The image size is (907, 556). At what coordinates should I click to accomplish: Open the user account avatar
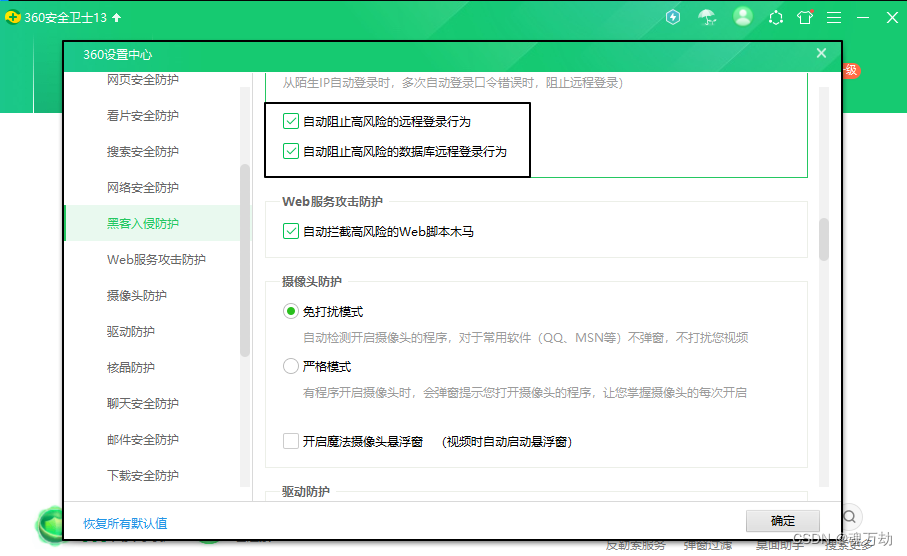coord(743,17)
